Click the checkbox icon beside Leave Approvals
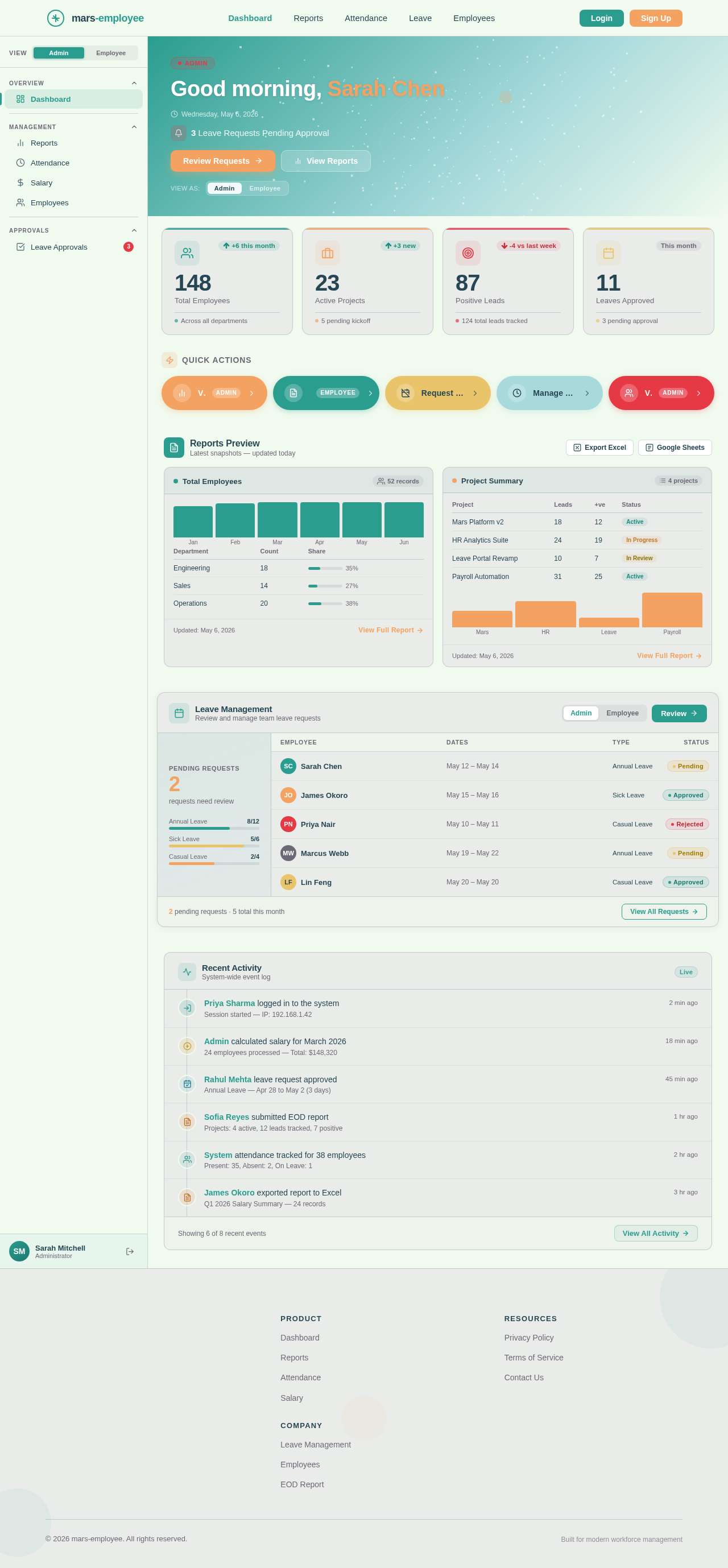This screenshot has width=728, height=1568. coord(20,247)
